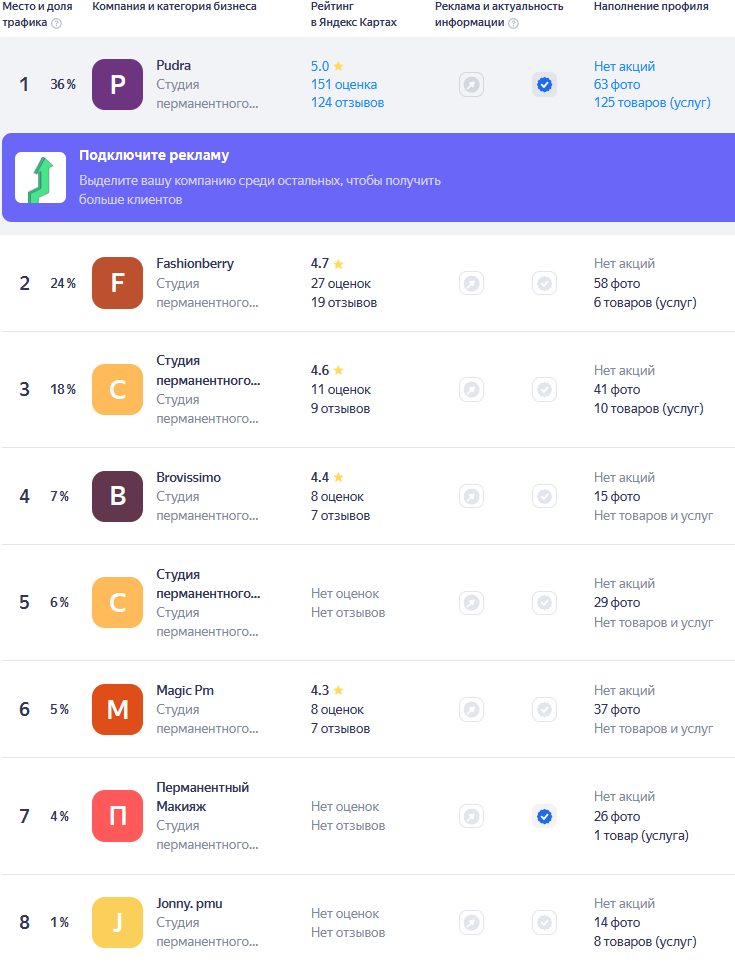Image resolution: width=735 pixels, height=965 pixels.
Task: Click the help icon next to 'Реклама и актуальность информации'
Action: click(513, 23)
